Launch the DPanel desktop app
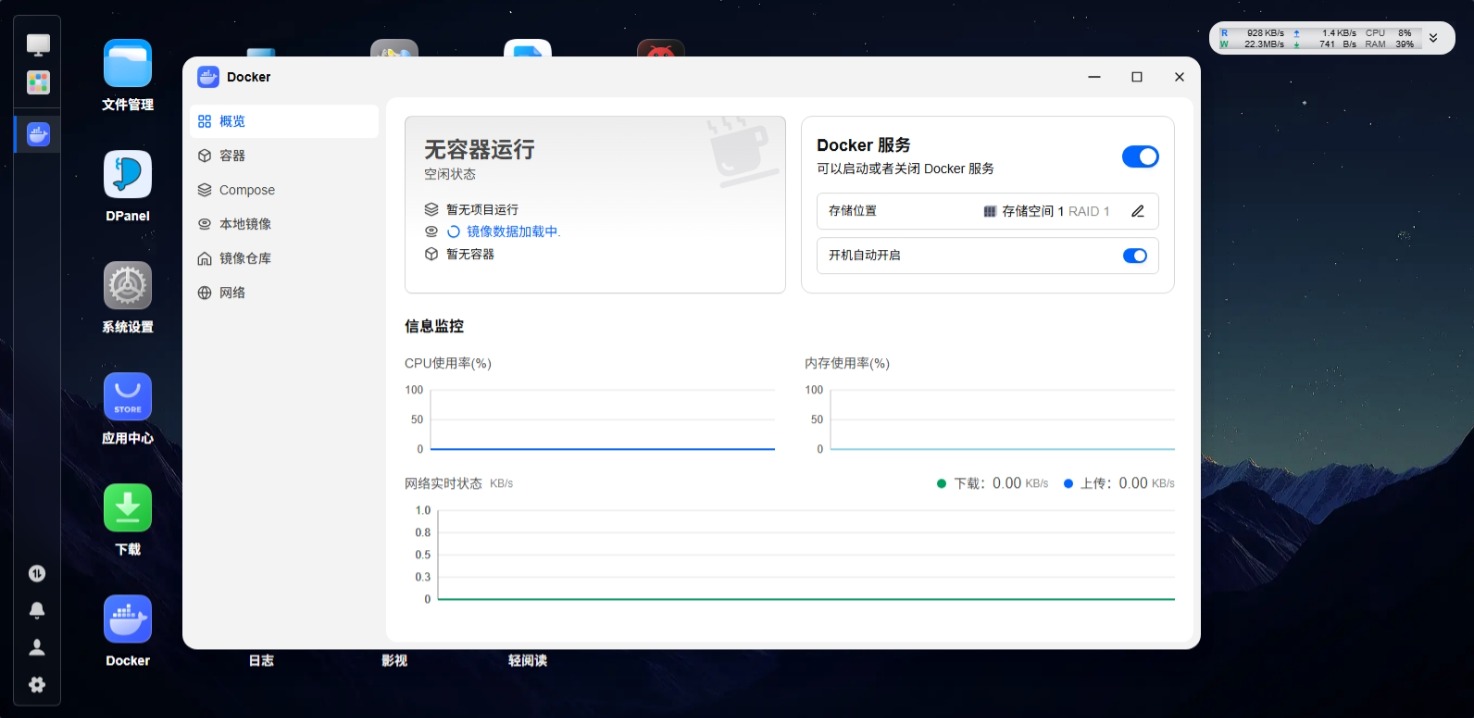The image size is (1474, 718). 128,175
